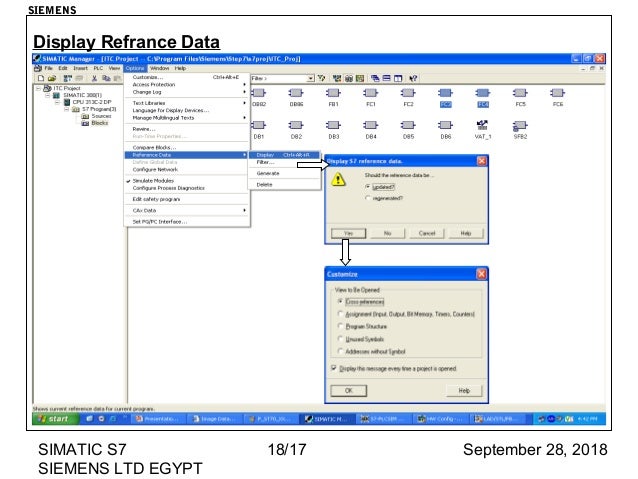Click No in reference data dialog
The image size is (638, 479).
[x=387, y=233]
